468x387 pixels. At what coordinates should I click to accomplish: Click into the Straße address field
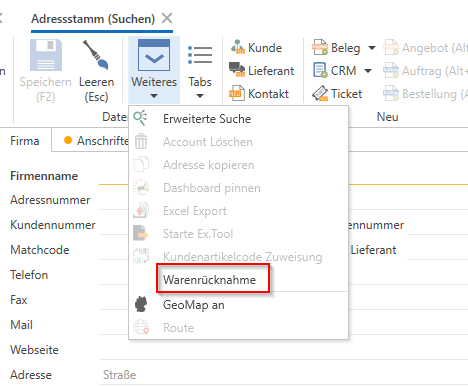click(x=283, y=375)
